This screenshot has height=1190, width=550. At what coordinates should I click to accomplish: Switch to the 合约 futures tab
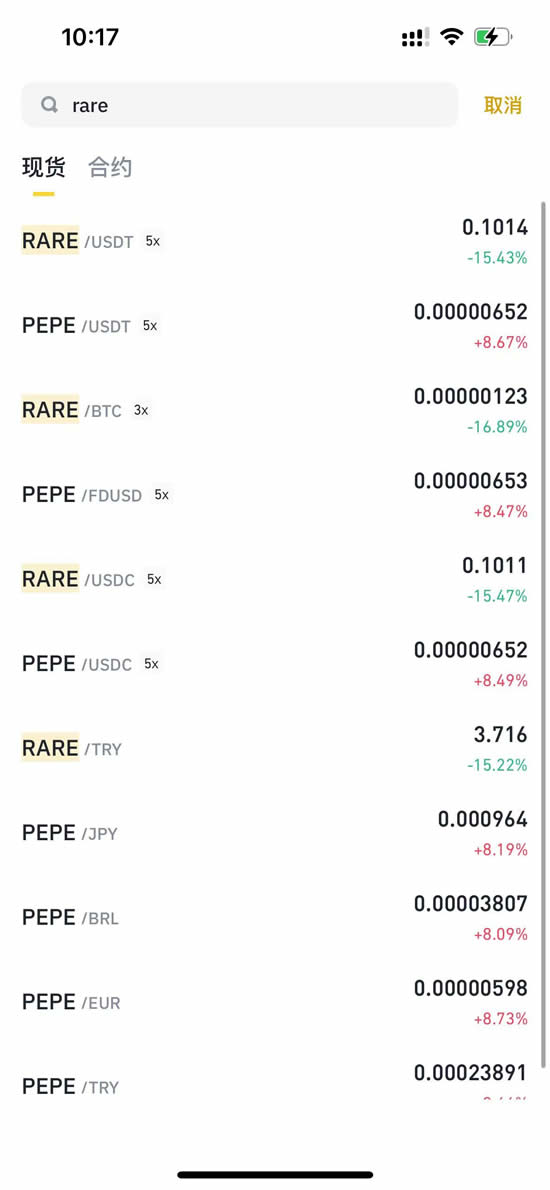tap(110, 167)
